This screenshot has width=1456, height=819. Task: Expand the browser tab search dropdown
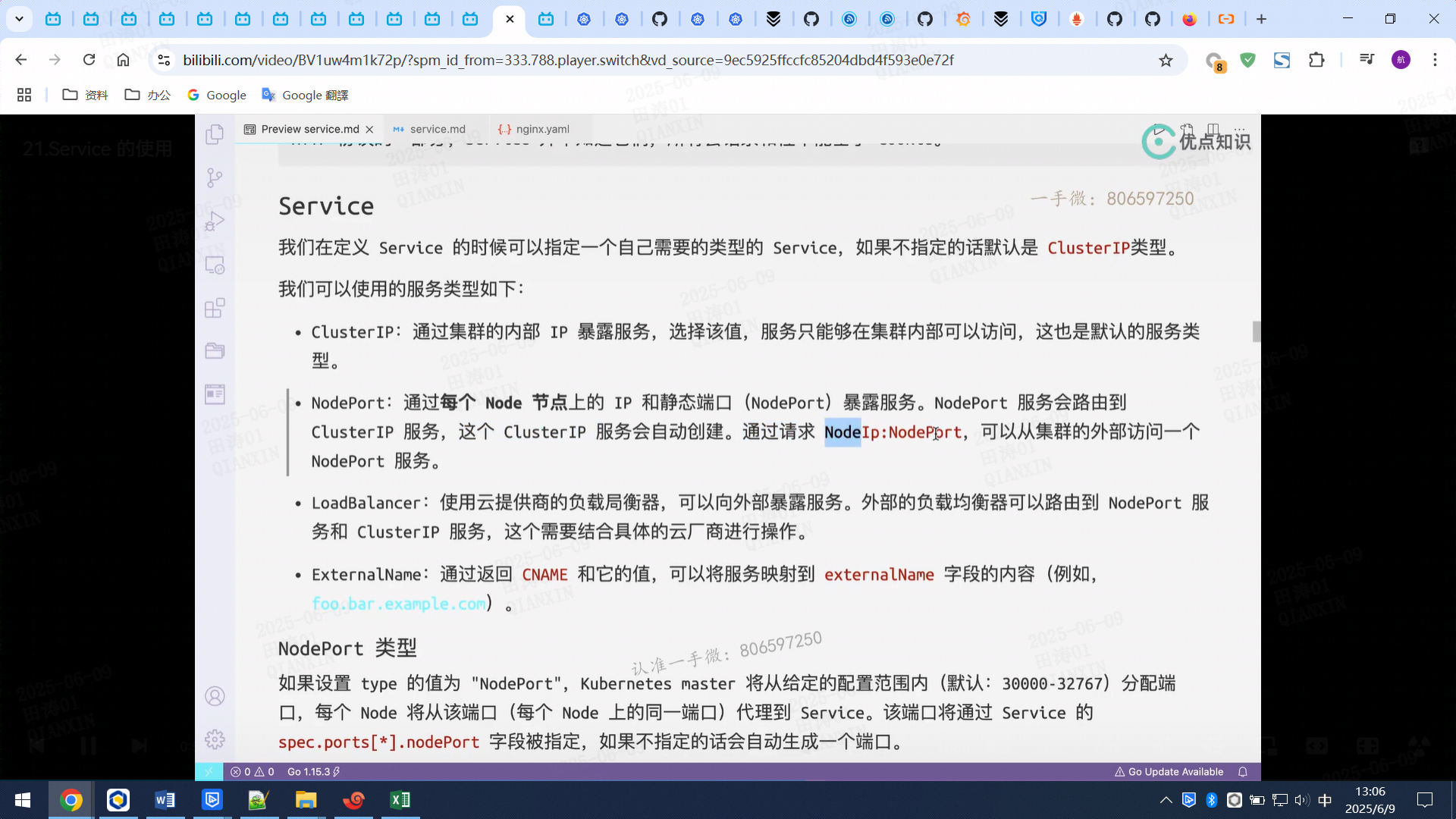19,19
